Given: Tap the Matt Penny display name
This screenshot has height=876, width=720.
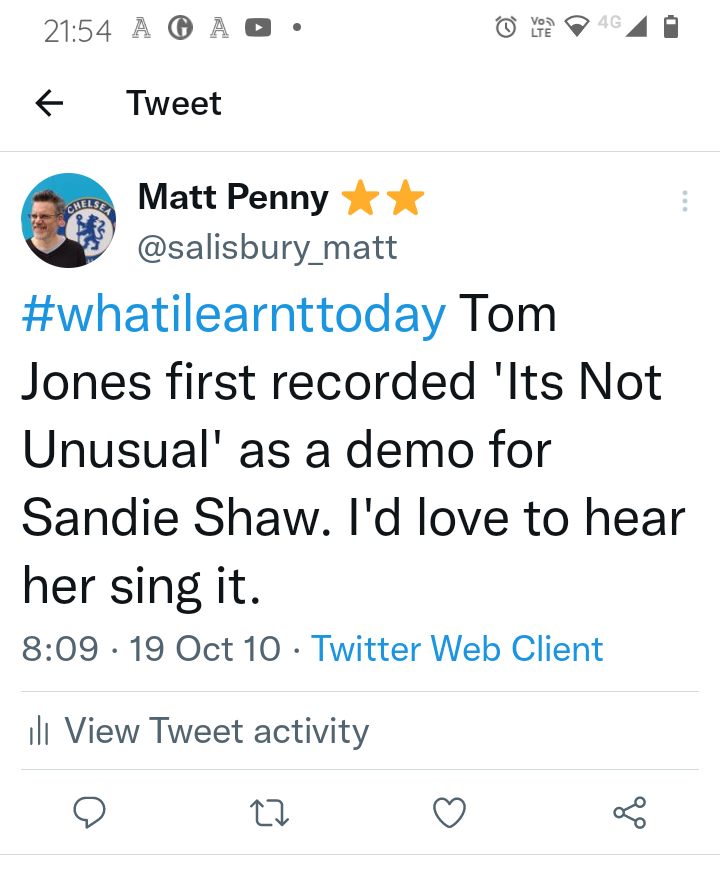Looking at the screenshot, I should (233, 198).
